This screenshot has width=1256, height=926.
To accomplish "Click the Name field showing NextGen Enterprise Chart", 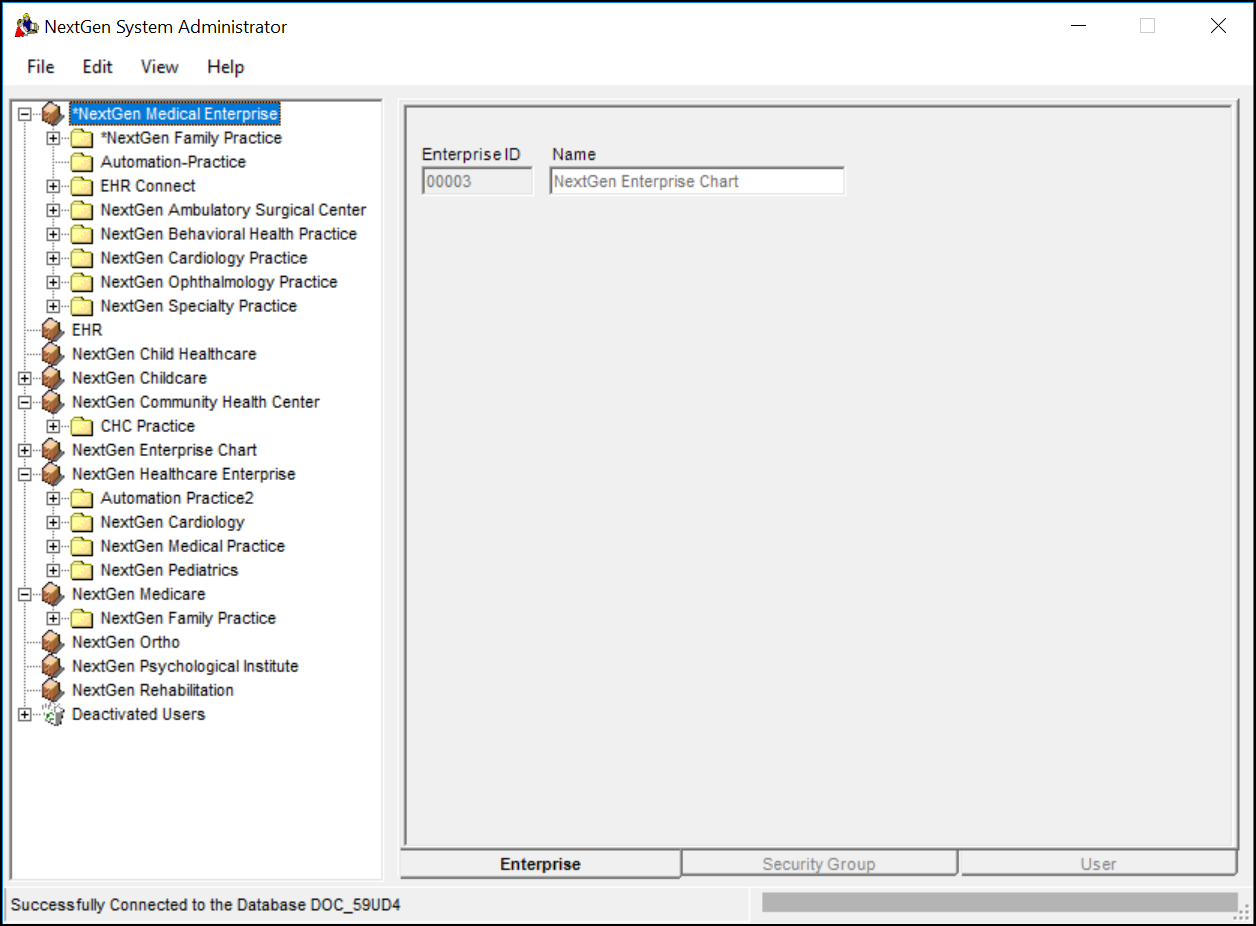I will coord(697,181).
